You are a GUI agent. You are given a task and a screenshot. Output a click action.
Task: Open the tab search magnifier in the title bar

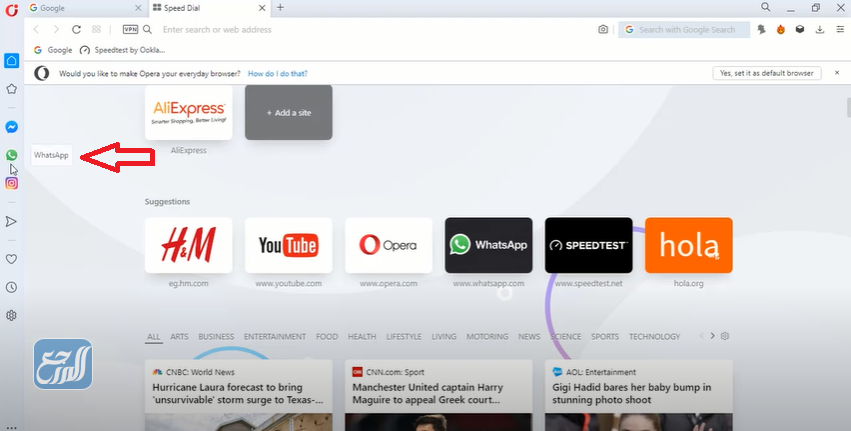(x=765, y=7)
